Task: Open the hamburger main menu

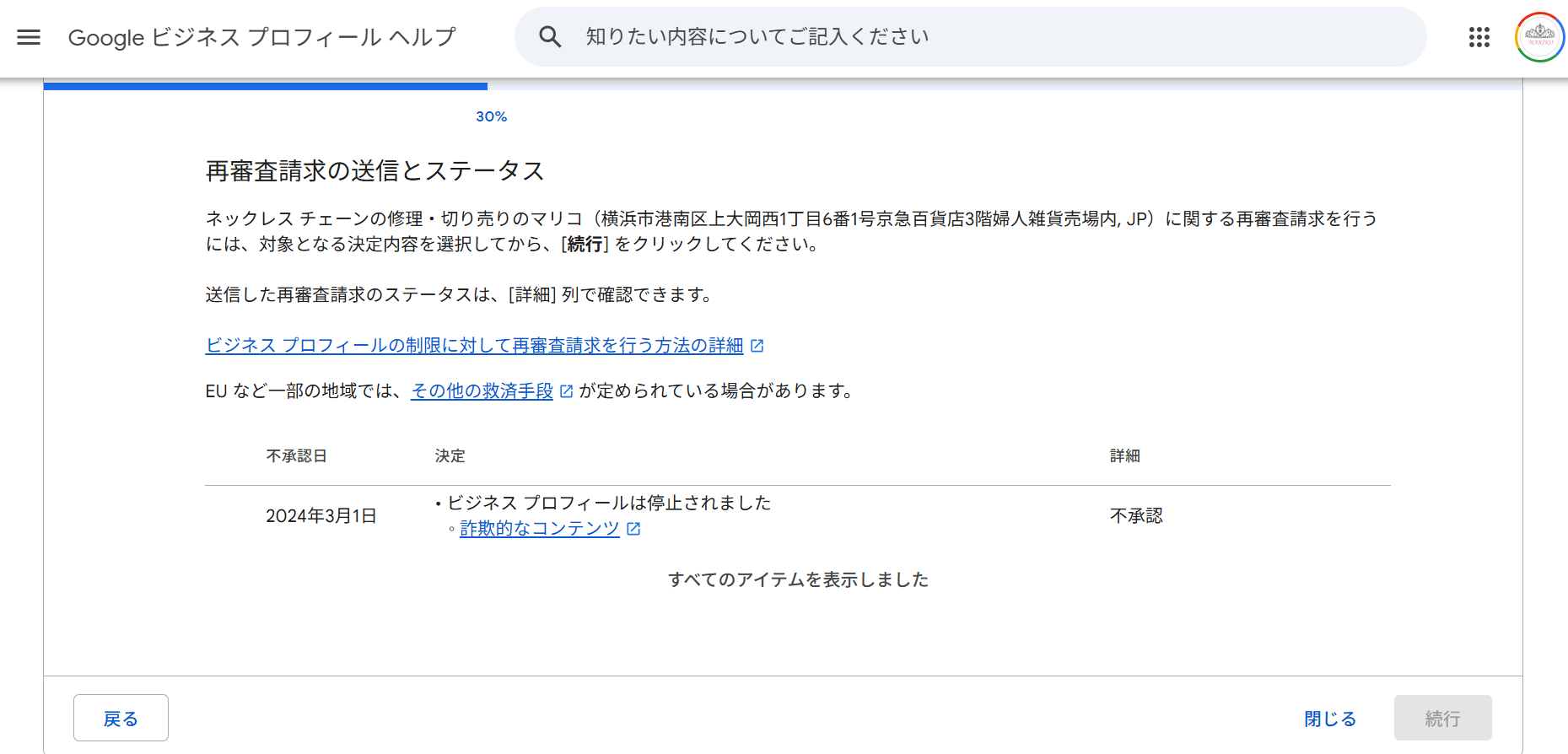Action: coord(29,37)
